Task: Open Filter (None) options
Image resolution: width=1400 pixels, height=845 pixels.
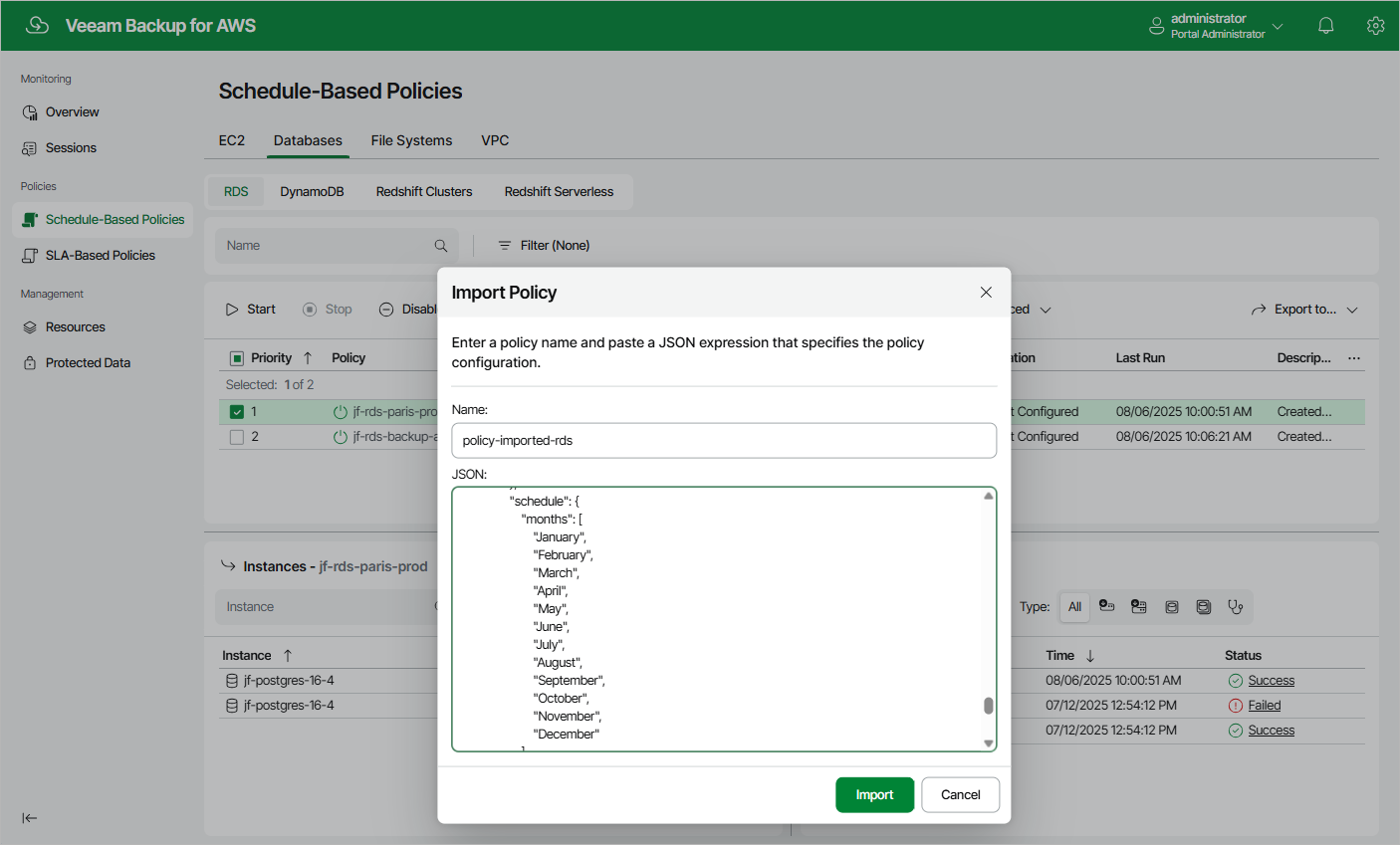Action: (x=544, y=246)
